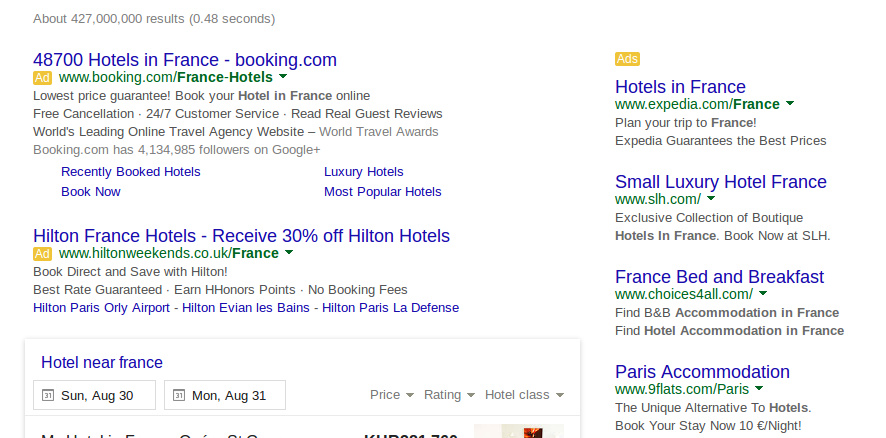
Task: Open the 48700 Hotels in France result
Action: (185, 60)
